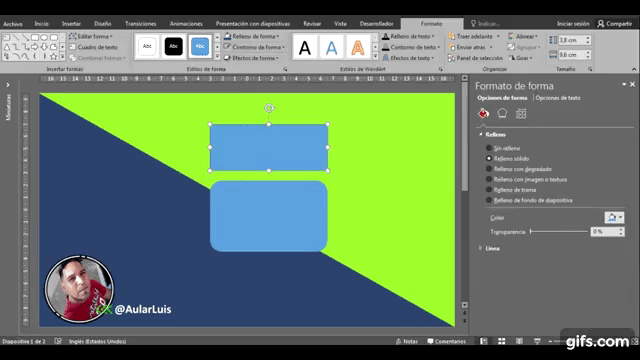Switch to slide sorter view in status bar
Viewport: 640px width, 360px height.
click(x=501, y=341)
